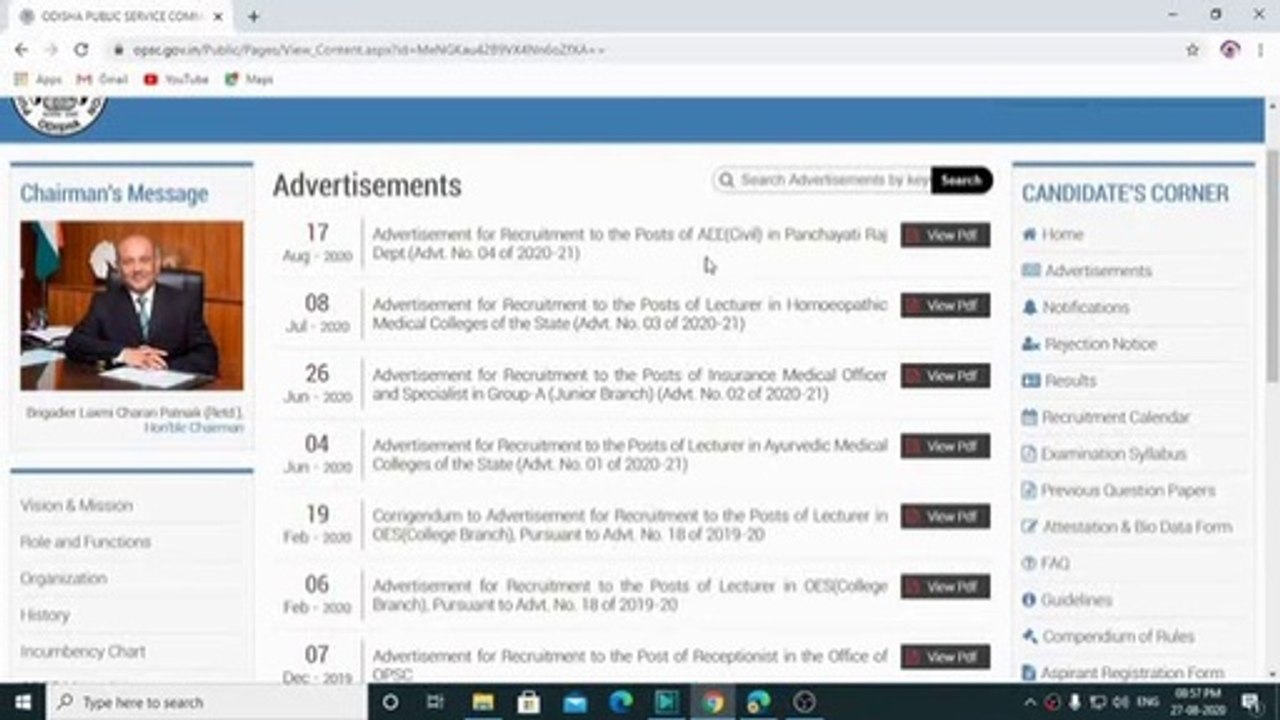
Task: Focus the Search Advertisements by keyword field
Action: (x=823, y=180)
